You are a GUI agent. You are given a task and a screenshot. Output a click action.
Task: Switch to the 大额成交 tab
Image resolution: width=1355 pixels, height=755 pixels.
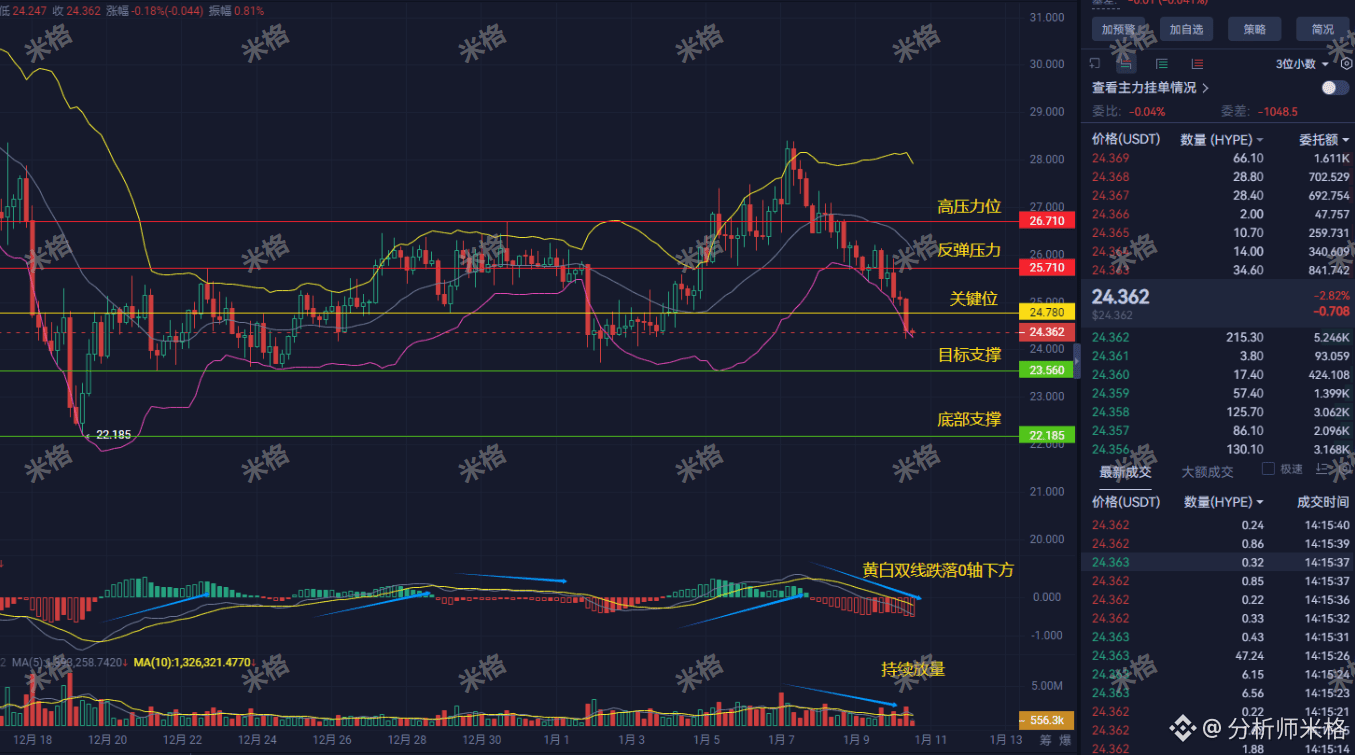(x=1207, y=472)
